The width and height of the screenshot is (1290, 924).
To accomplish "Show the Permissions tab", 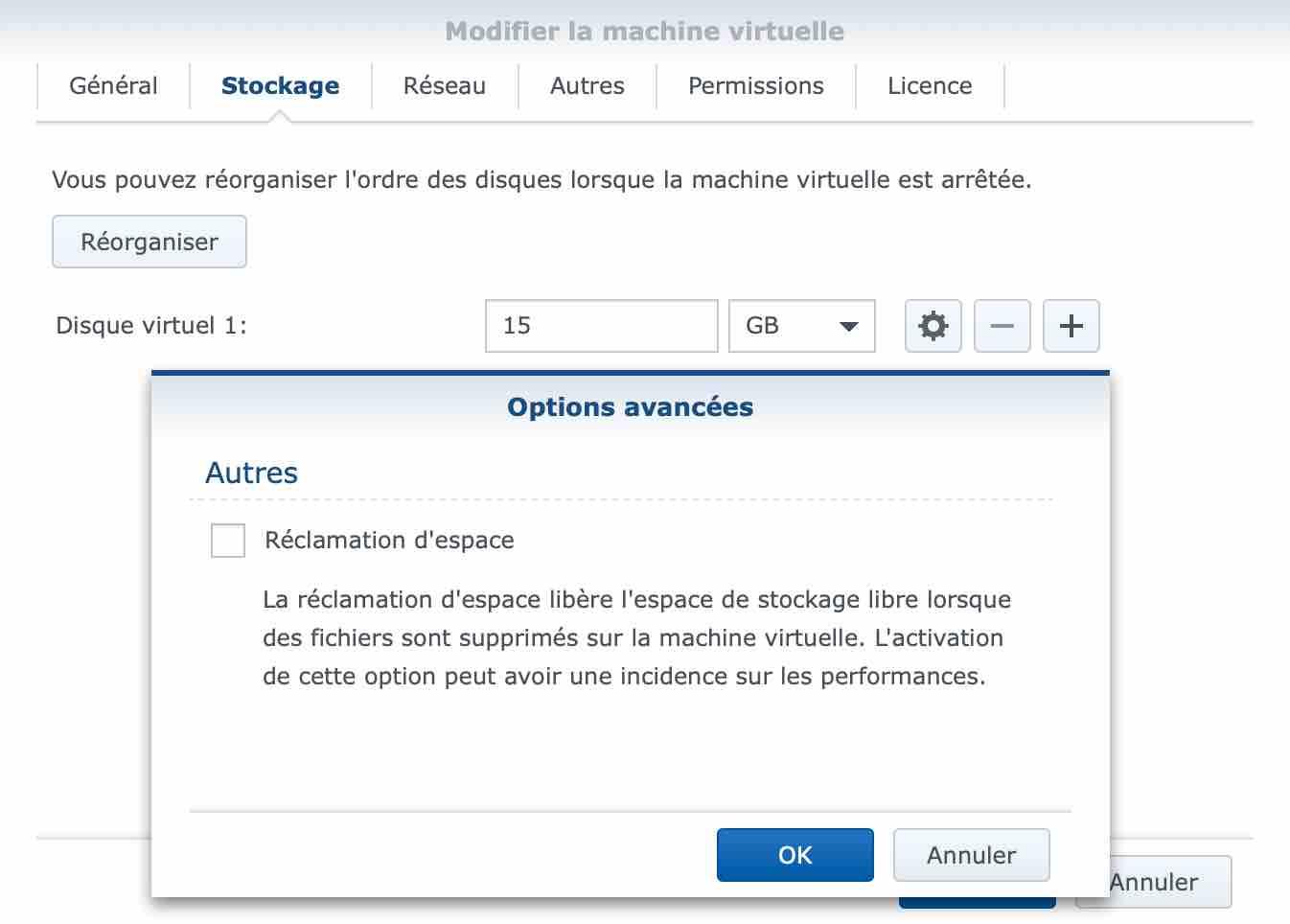I will (x=755, y=86).
